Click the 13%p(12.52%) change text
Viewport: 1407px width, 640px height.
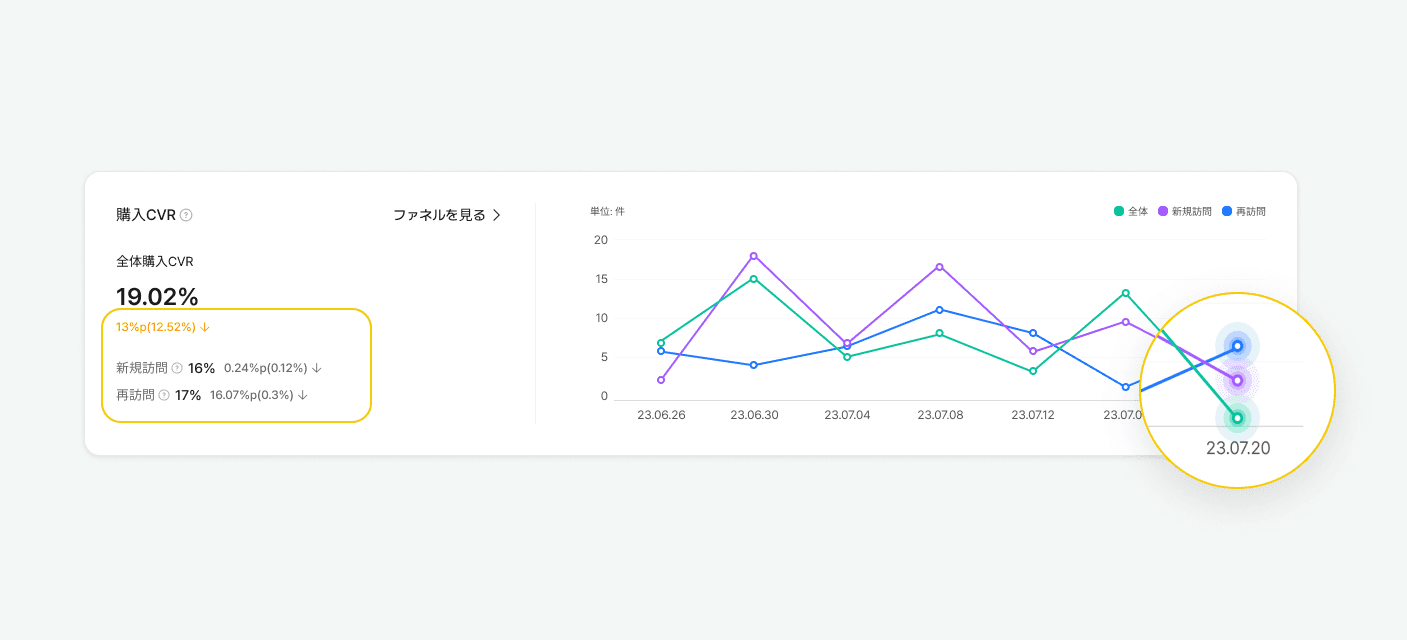coord(156,327)
